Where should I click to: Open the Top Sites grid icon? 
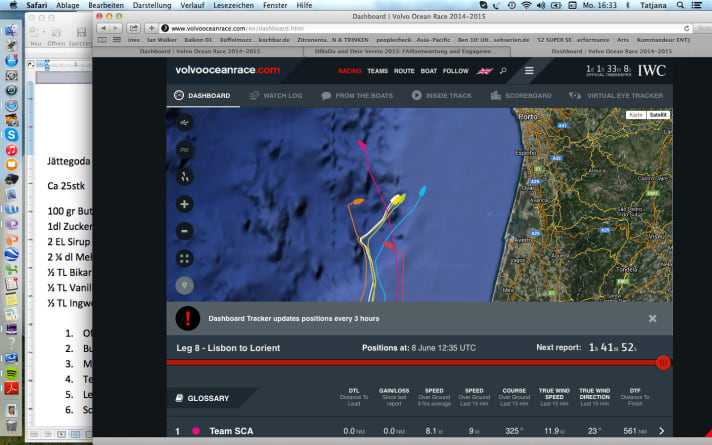tap(117, 40)
